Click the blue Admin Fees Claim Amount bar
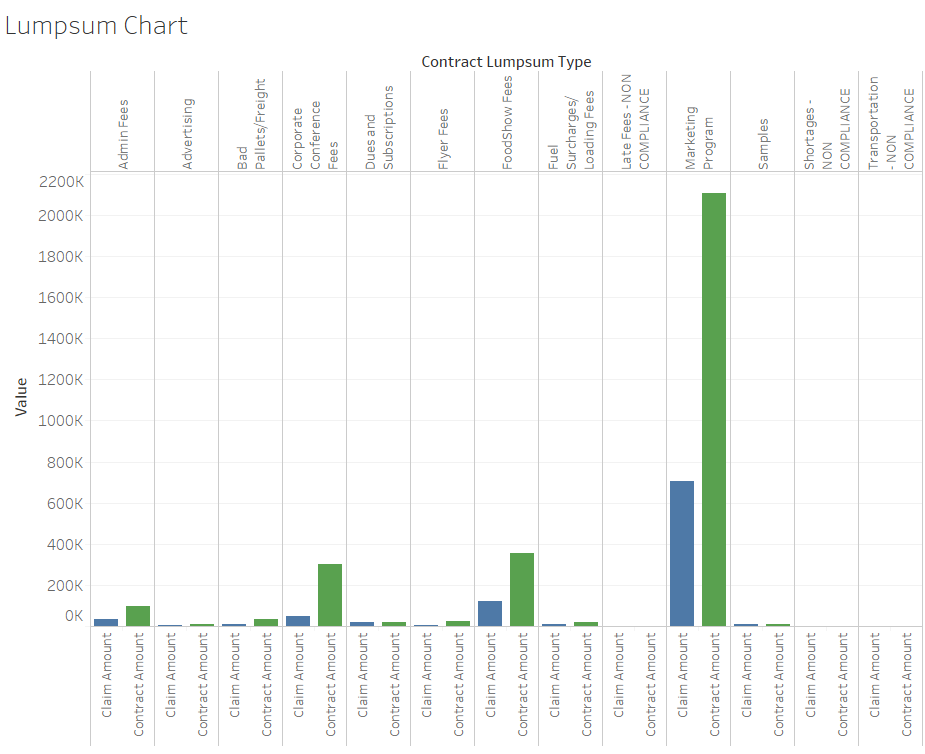Screen dimensions: 925x754 106,622
